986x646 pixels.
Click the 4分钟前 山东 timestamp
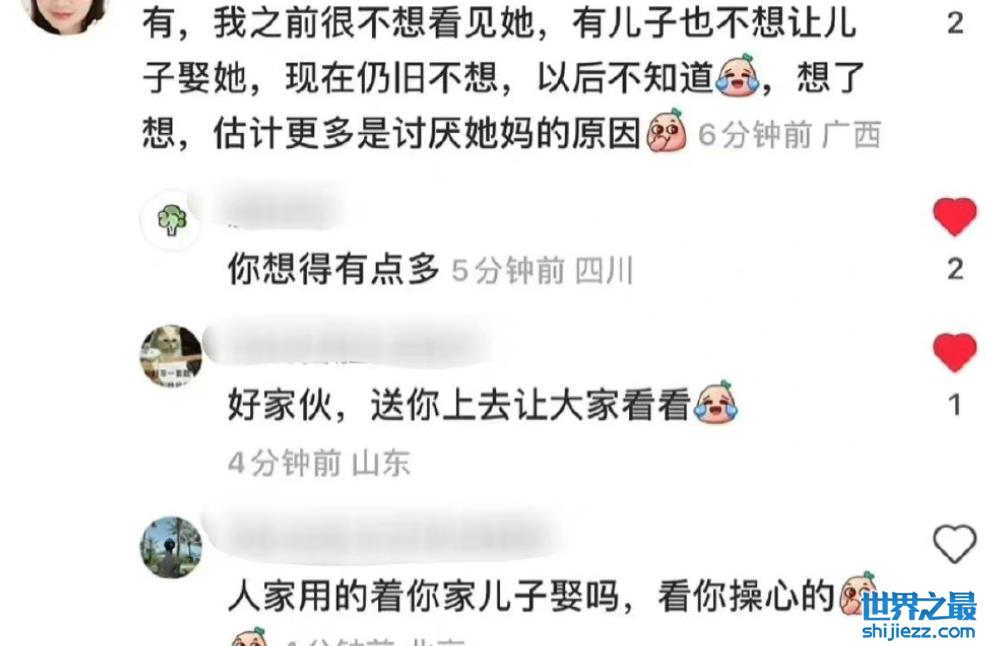pos(319,464)
